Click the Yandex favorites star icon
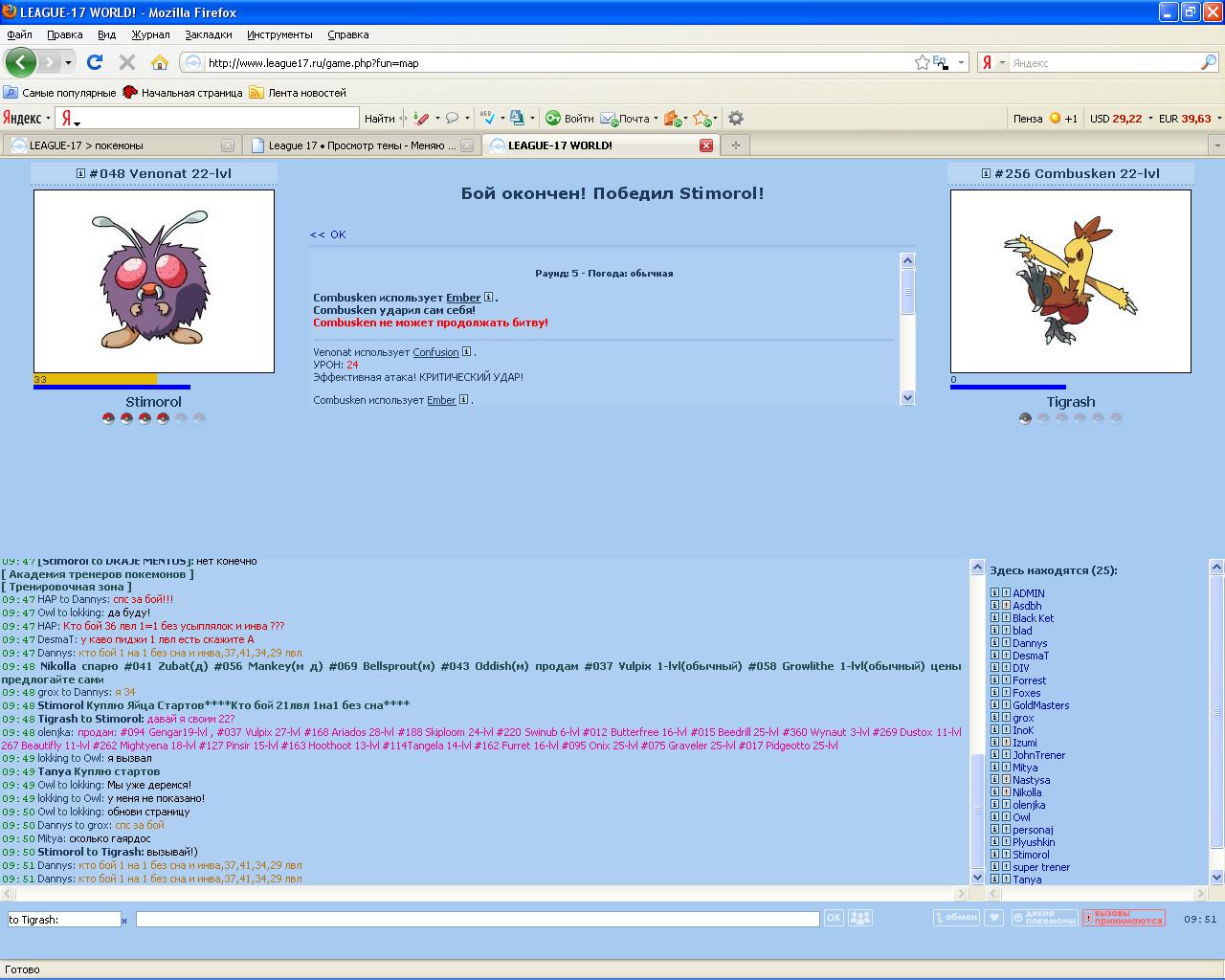The image size is (1225, 980). (702, 119)
